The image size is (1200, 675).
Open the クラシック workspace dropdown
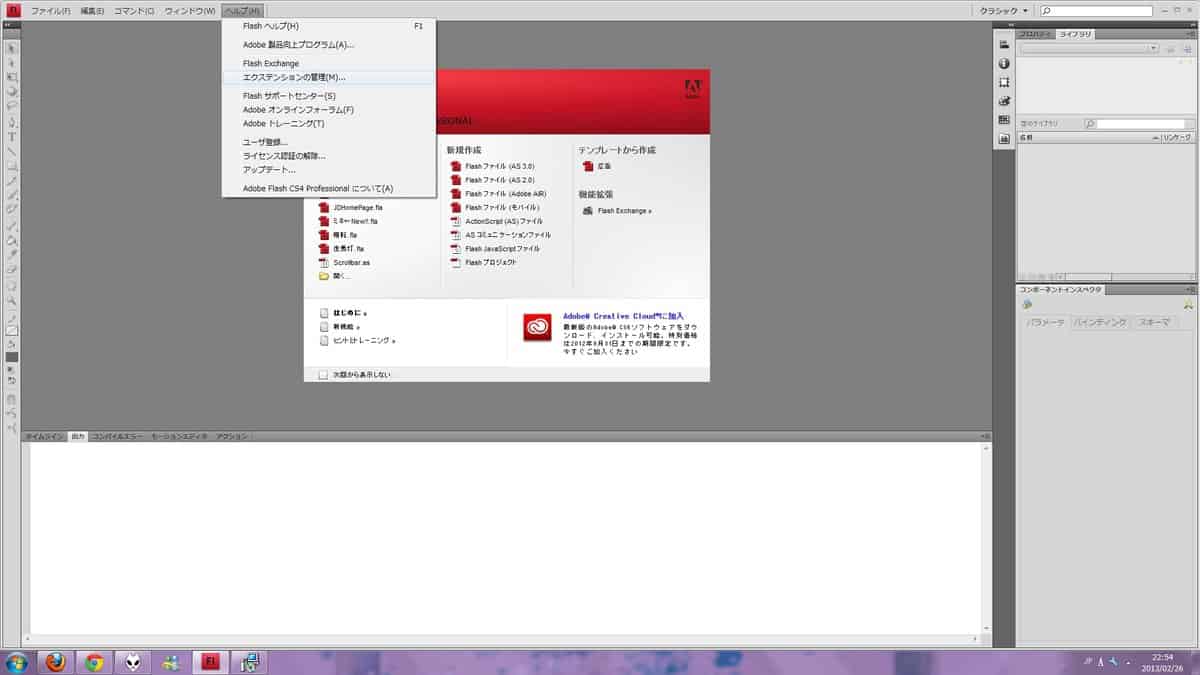(1003, 10)
